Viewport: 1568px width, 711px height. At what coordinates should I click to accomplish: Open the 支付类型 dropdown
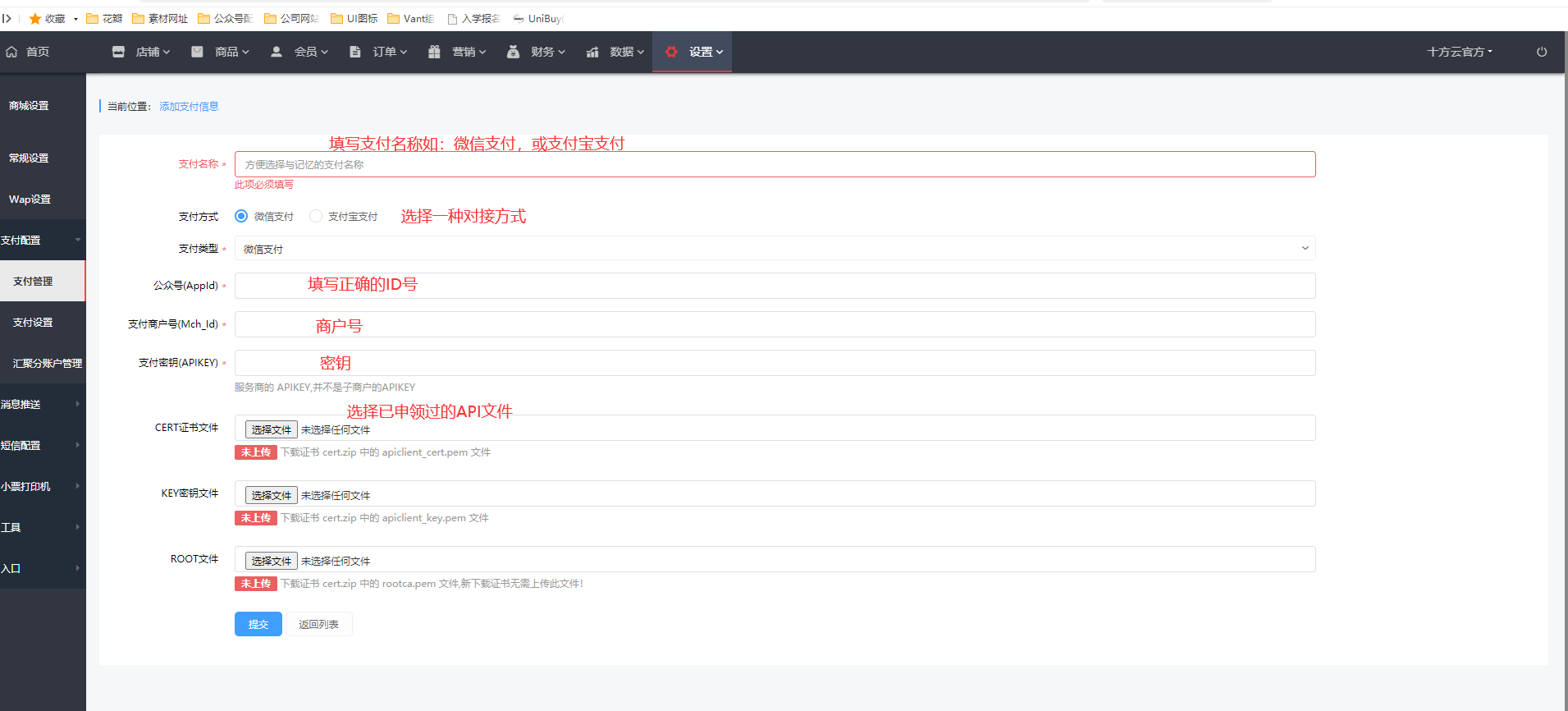[775, 248]
